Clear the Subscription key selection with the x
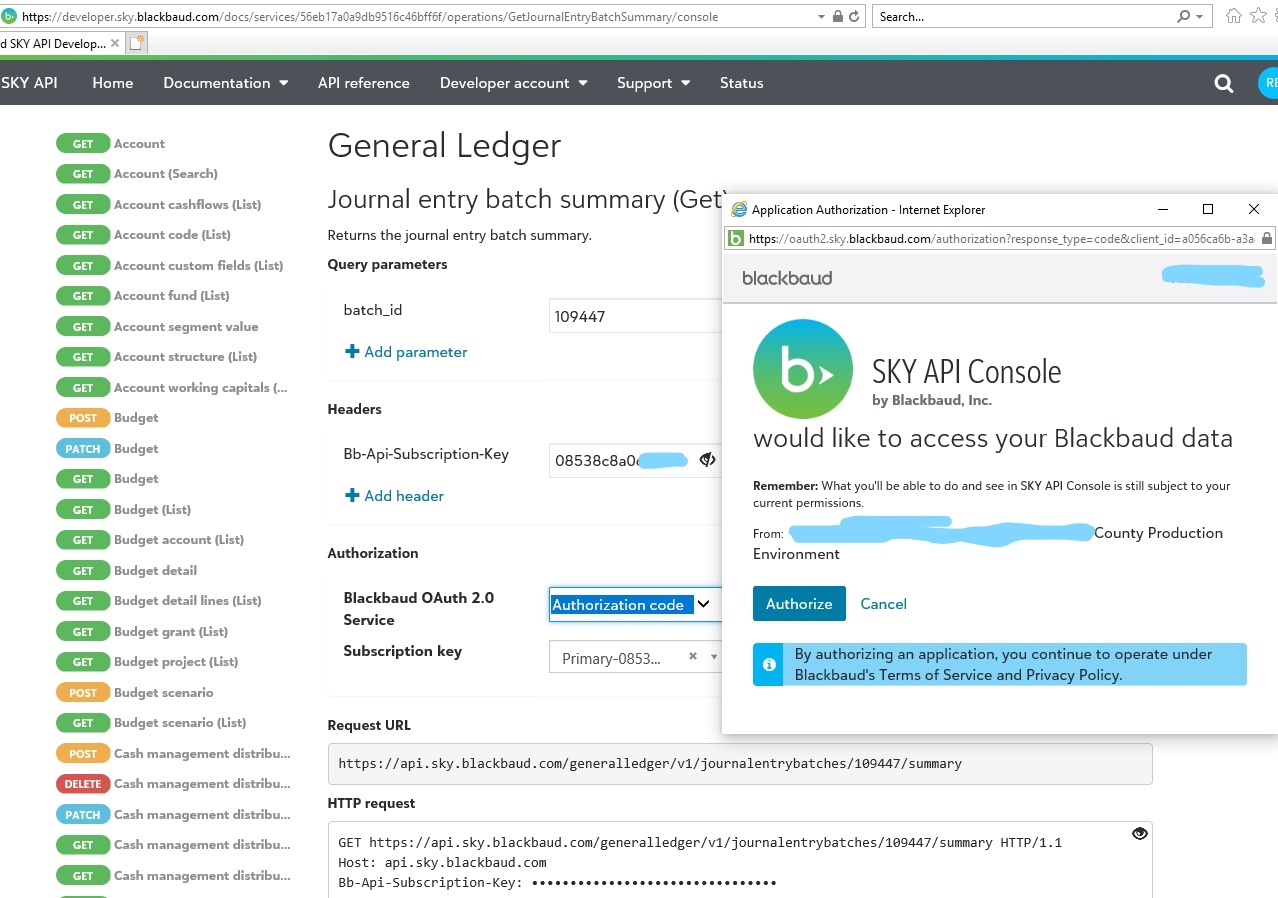 [x=692, y=657]
